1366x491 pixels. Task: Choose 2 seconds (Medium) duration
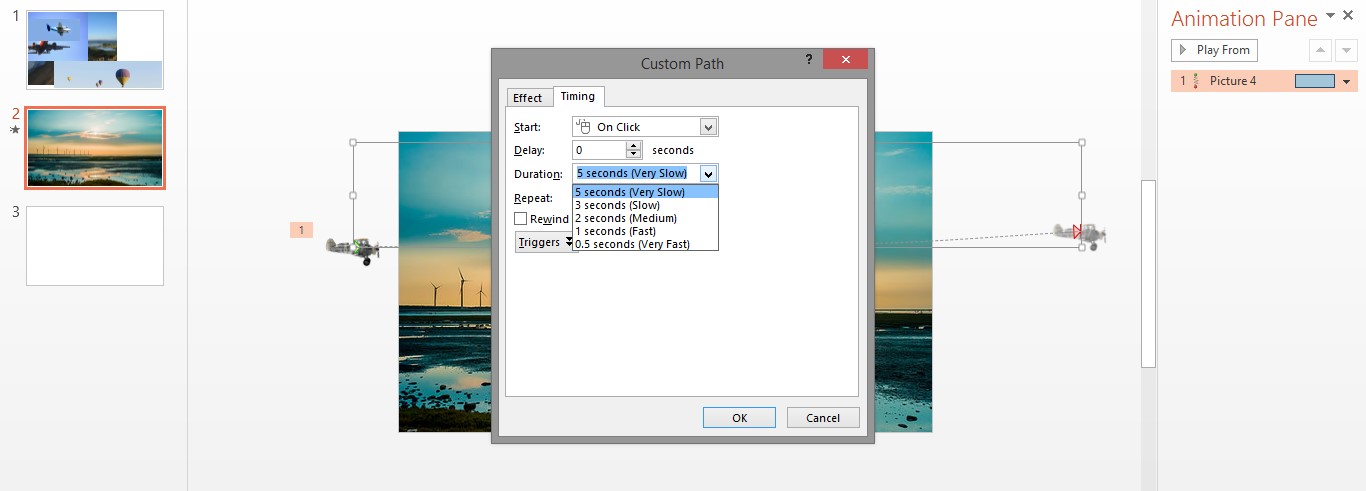tap(645, 218)
